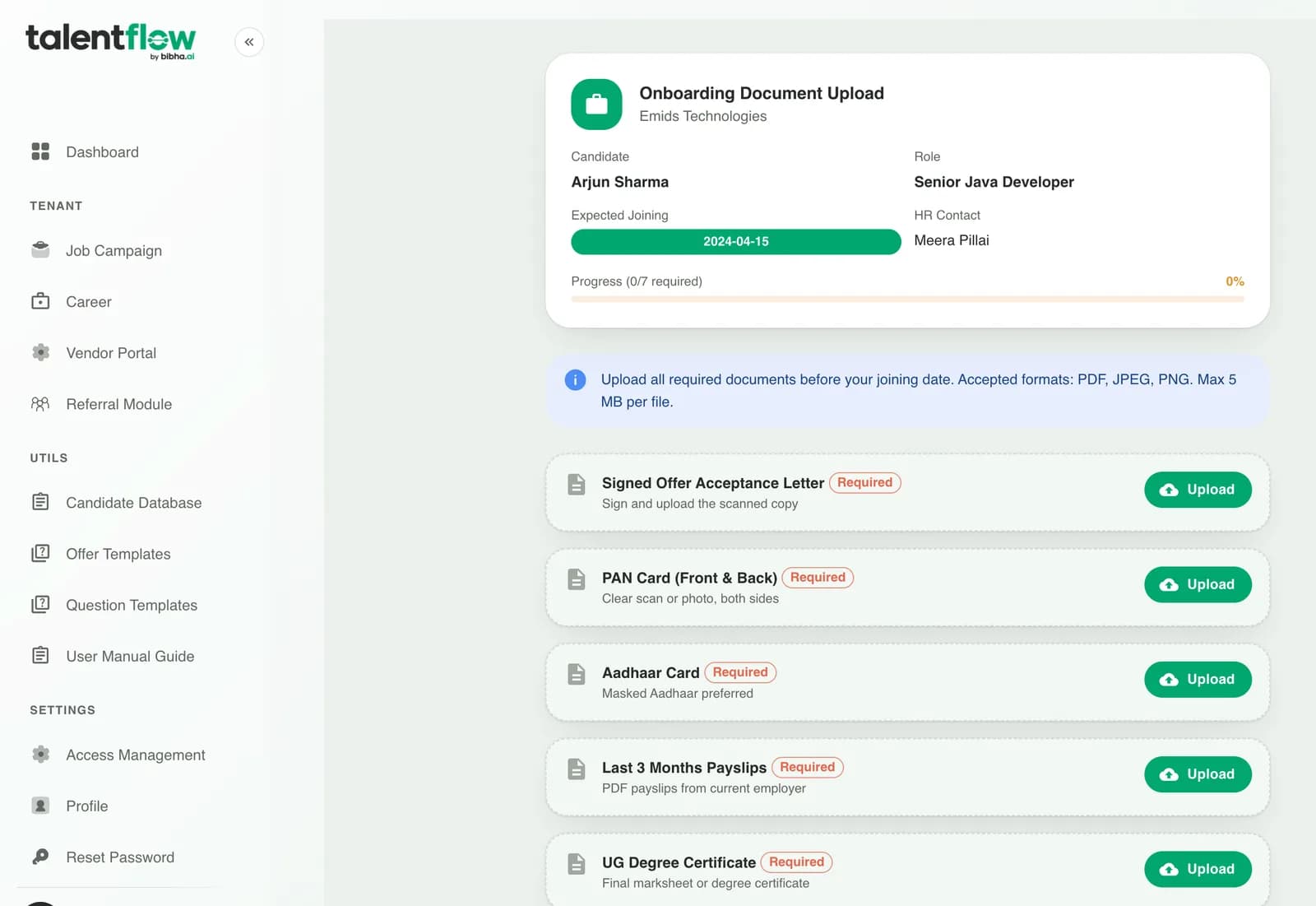Click document icon for UG Degree Certificate
Screen dimensions: 1316x906
[577, 863]
